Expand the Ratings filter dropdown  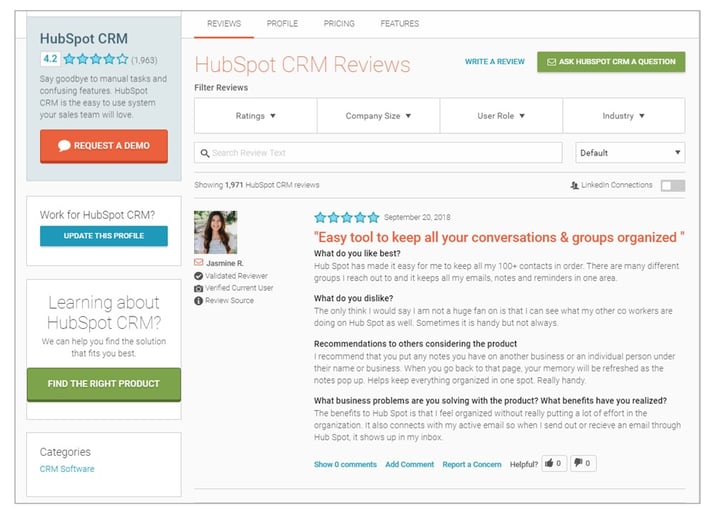click(255, 116)
